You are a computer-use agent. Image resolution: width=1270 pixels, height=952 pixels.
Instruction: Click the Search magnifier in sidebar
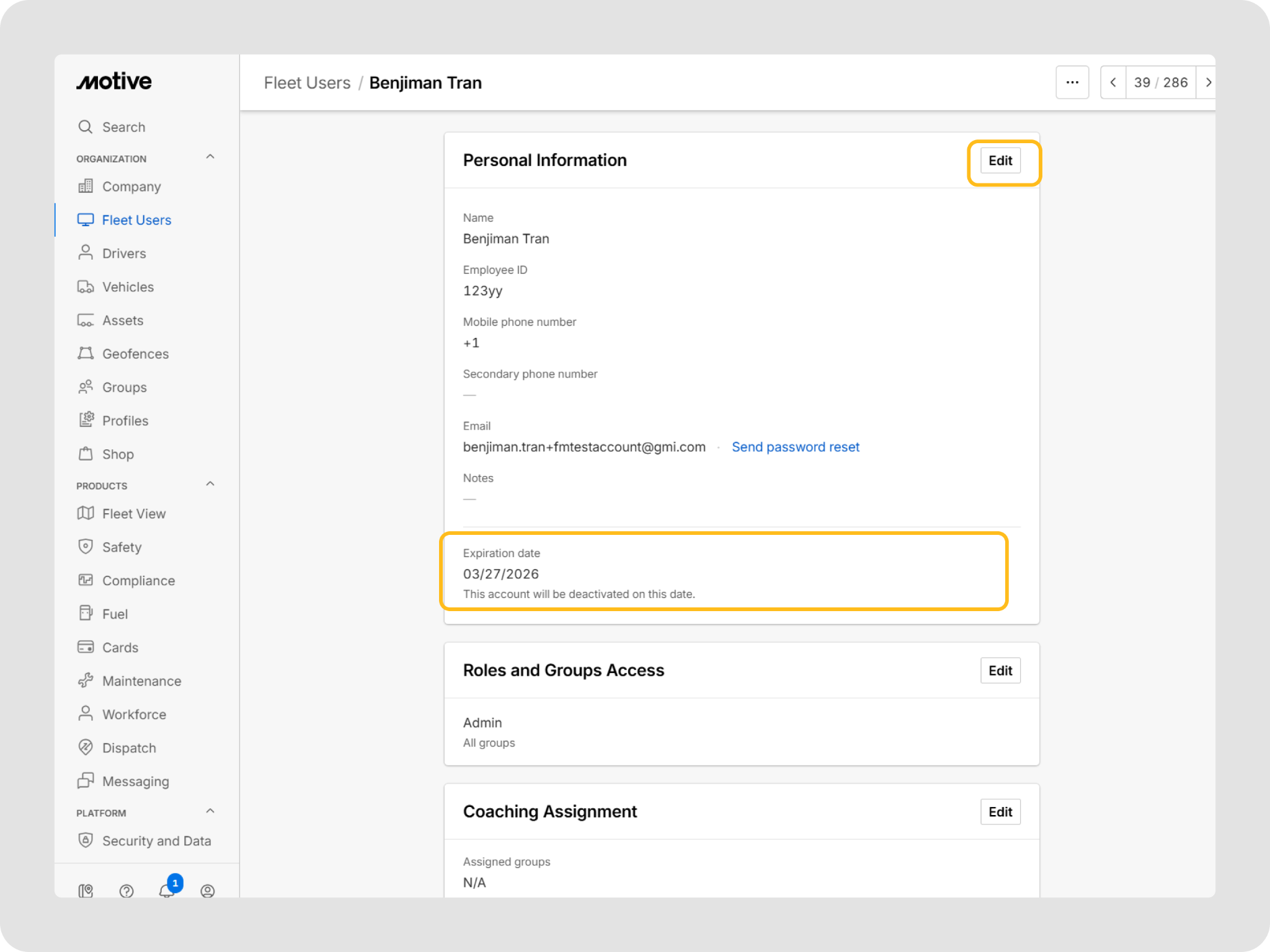86,127
